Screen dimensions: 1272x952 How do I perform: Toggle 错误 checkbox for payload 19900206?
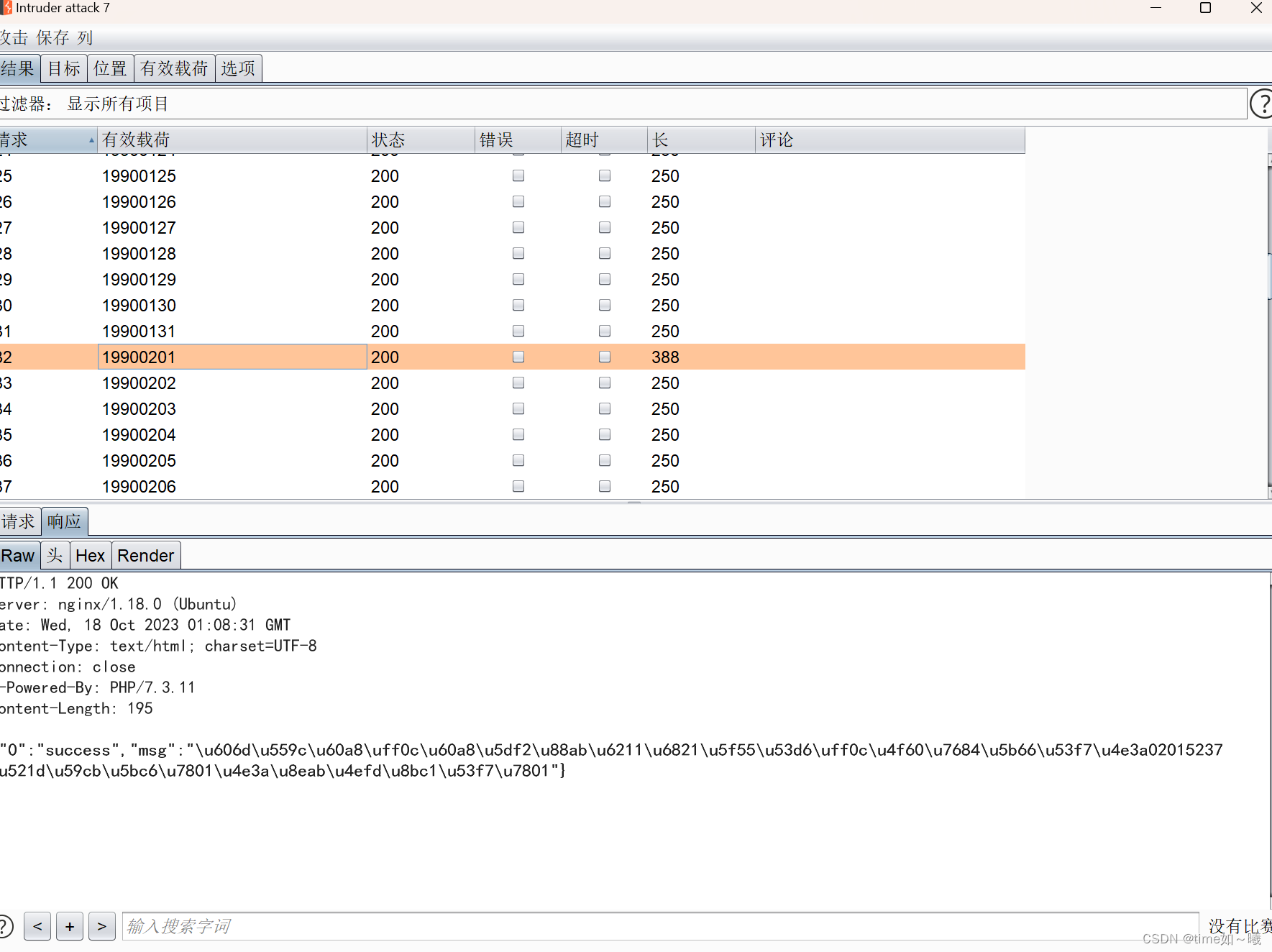tap(518, 486)
